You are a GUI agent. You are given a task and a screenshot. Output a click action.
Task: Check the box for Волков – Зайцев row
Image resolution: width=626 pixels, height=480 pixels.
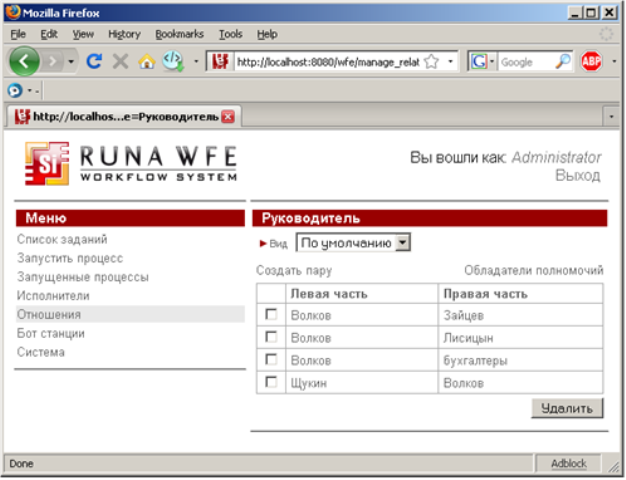[x=271, y=315]
